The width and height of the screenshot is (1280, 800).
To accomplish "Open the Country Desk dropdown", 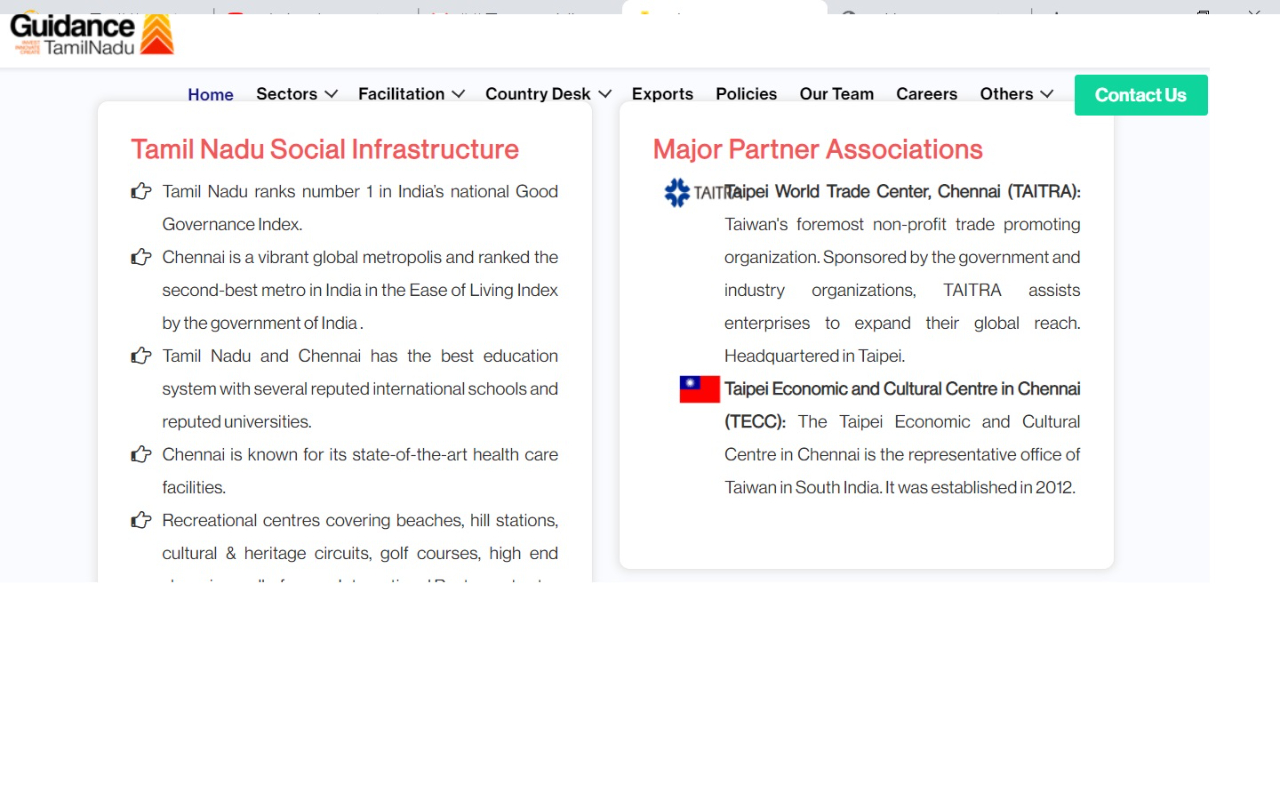I will click(548, 94).
